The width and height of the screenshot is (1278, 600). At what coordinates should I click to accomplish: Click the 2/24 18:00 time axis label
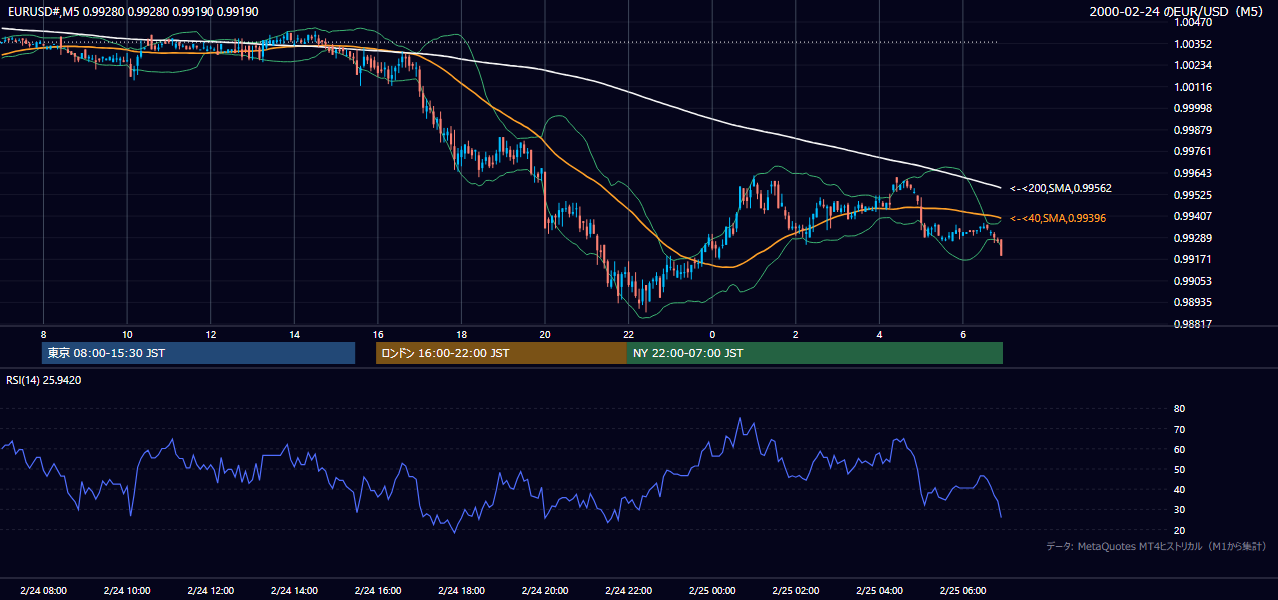coord(461,590)
